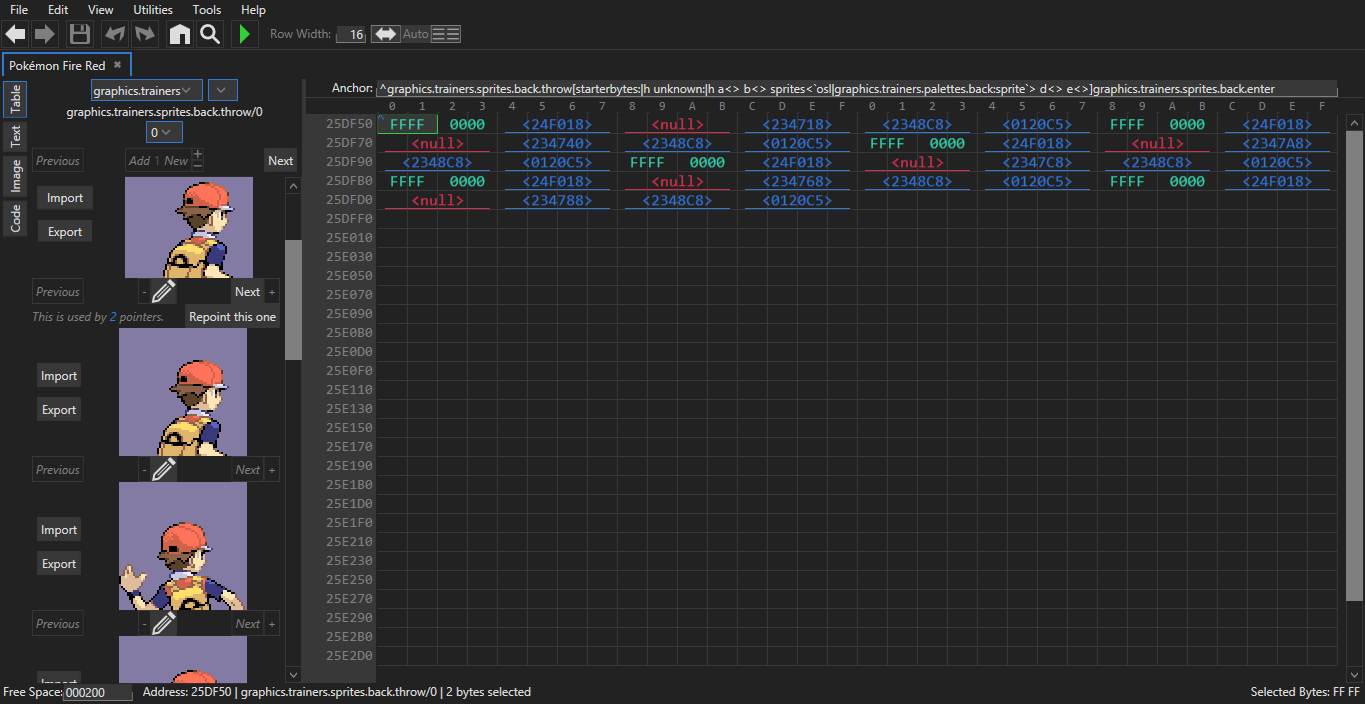Click the home navigation icon
The width and height of the screenshot is (1365, 704).
[179, 33]
